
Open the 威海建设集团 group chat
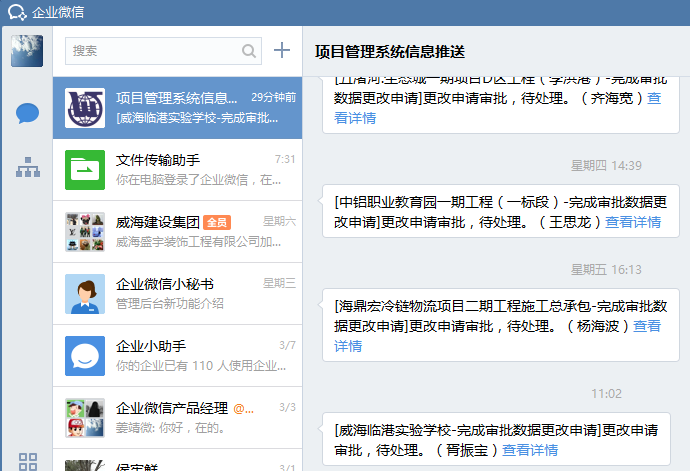click(x=177, y=232)
